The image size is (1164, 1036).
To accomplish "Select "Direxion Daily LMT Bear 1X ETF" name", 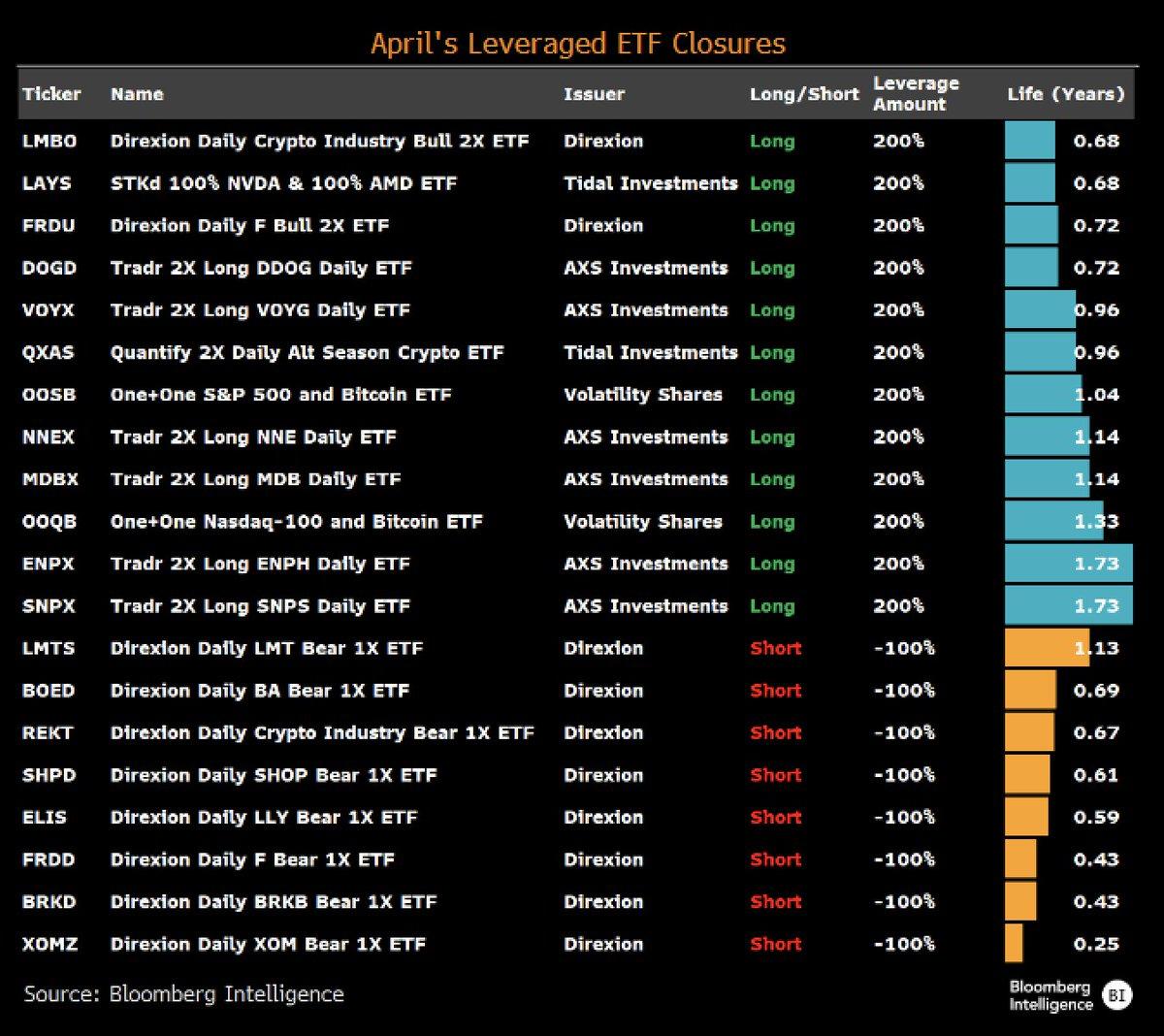I will click(x=267, y=648).
